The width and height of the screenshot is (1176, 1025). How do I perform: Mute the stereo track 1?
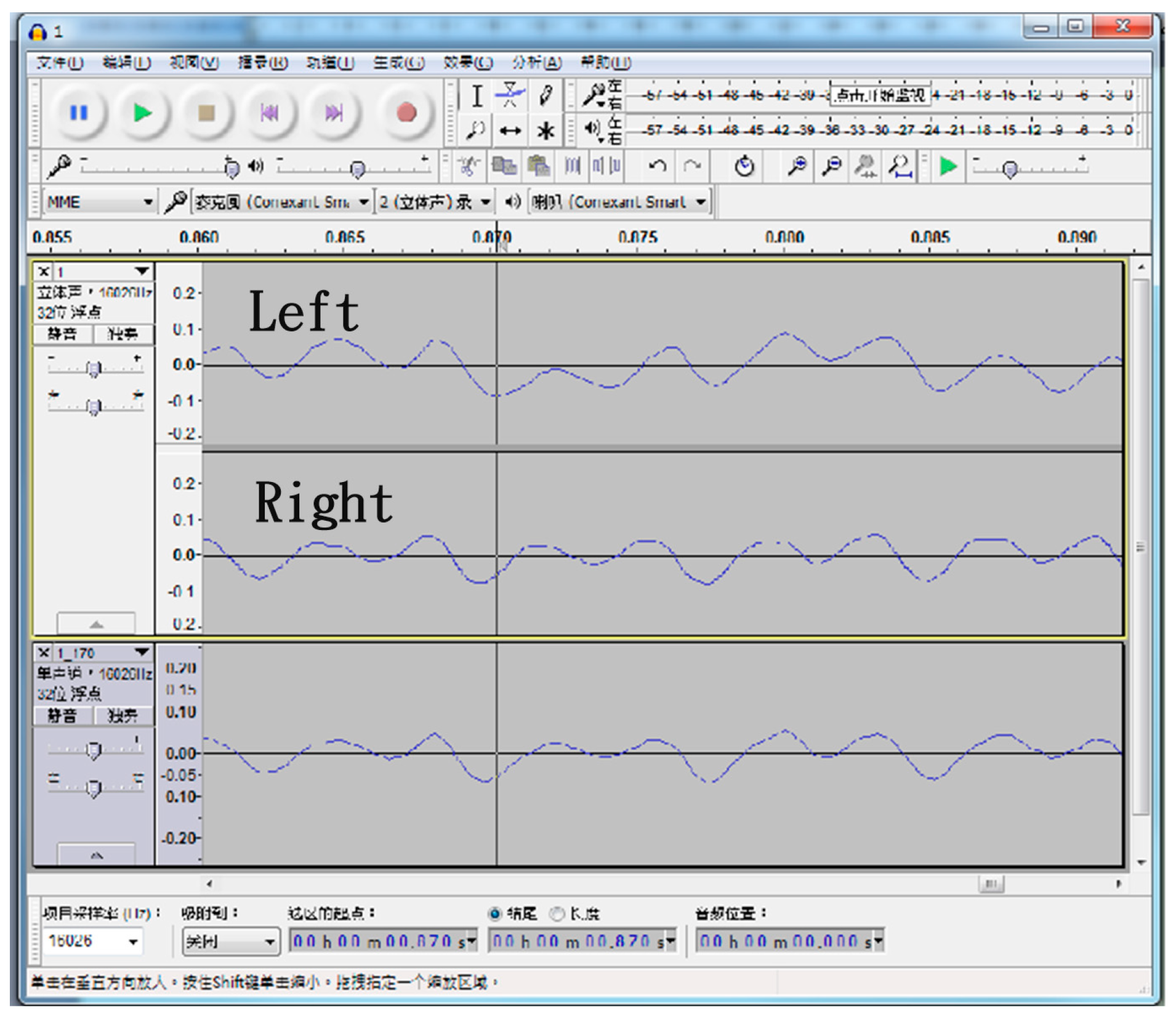tap(63, 334)
